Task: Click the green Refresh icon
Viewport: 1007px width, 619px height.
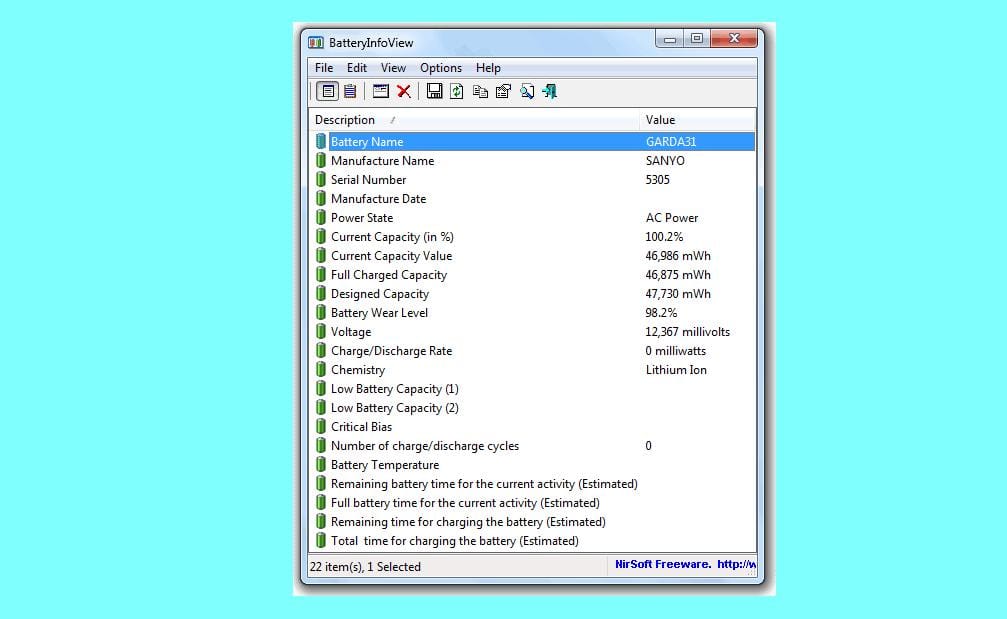Action: tap(457, 91)
